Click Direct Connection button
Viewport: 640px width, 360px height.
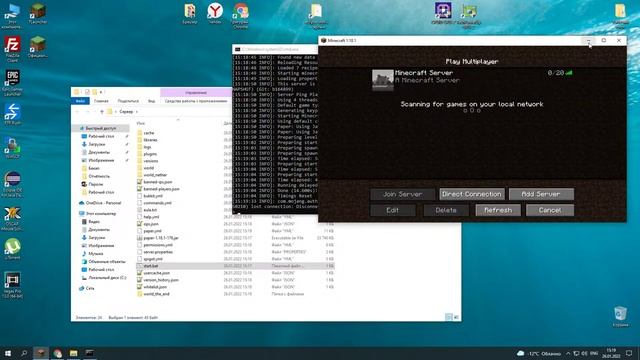(472, 194)
